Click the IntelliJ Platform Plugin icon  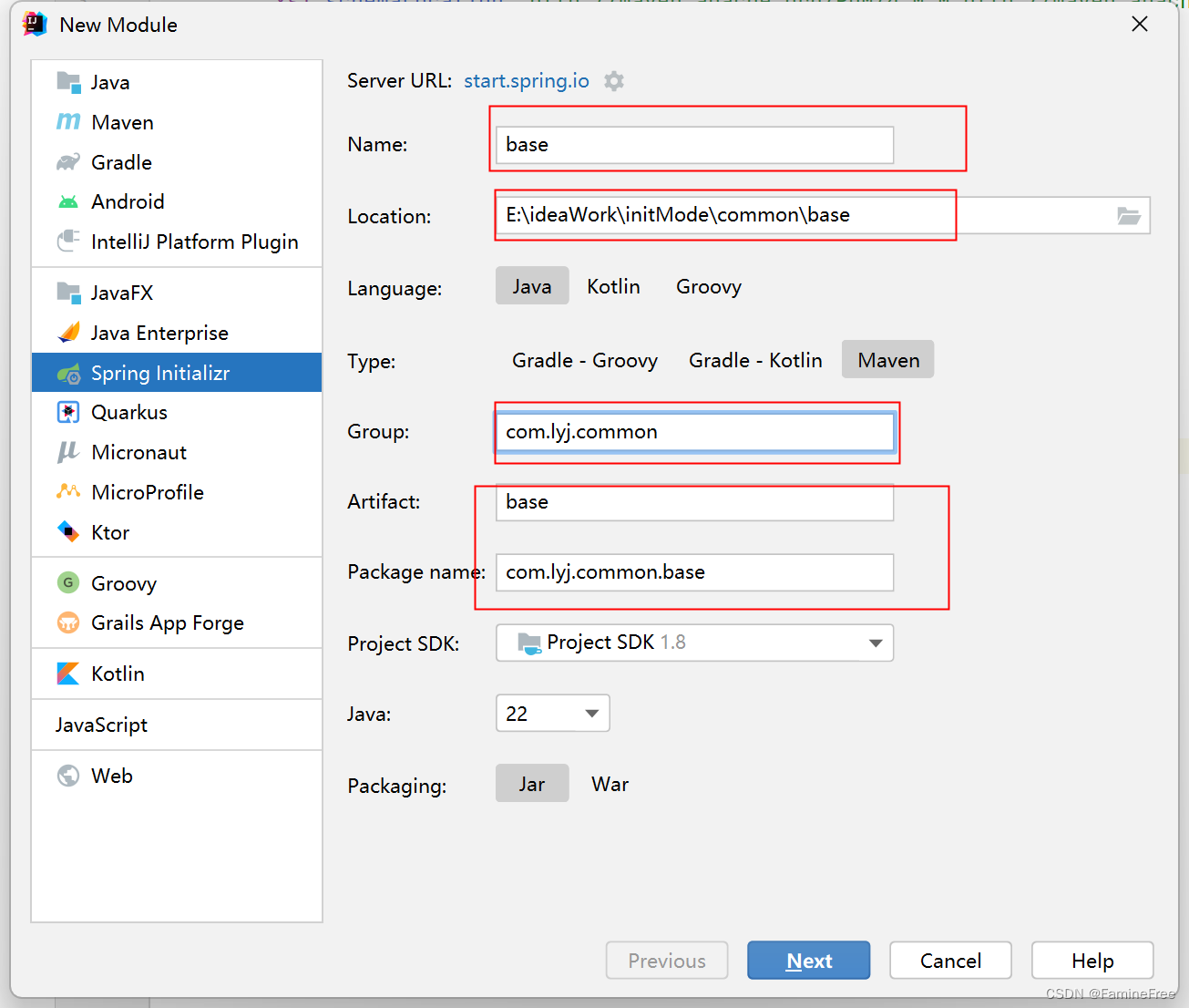(x=68, y=242)
